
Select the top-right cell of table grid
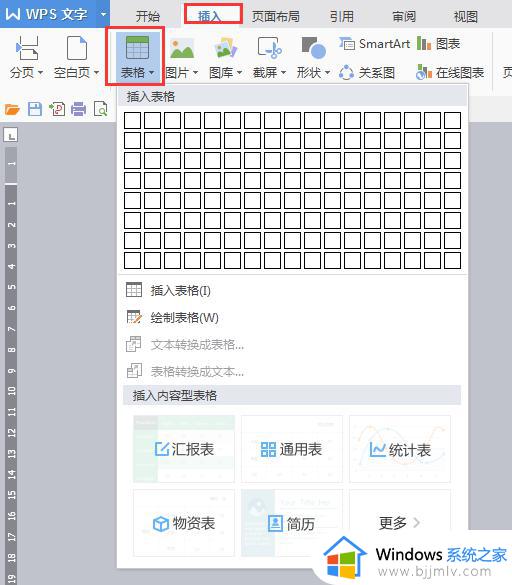point(452,121)
